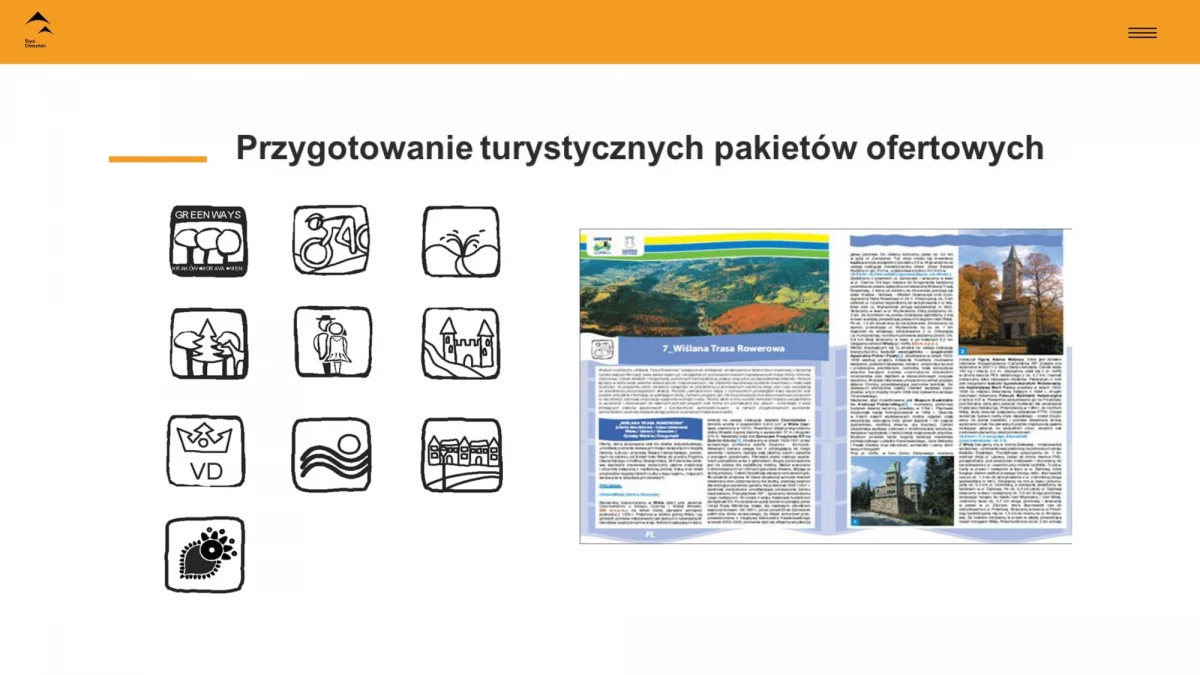1200x675 pixels.
Task: Click the decorative hedgehog ornament pictogram
Action: tap(205, 555)
